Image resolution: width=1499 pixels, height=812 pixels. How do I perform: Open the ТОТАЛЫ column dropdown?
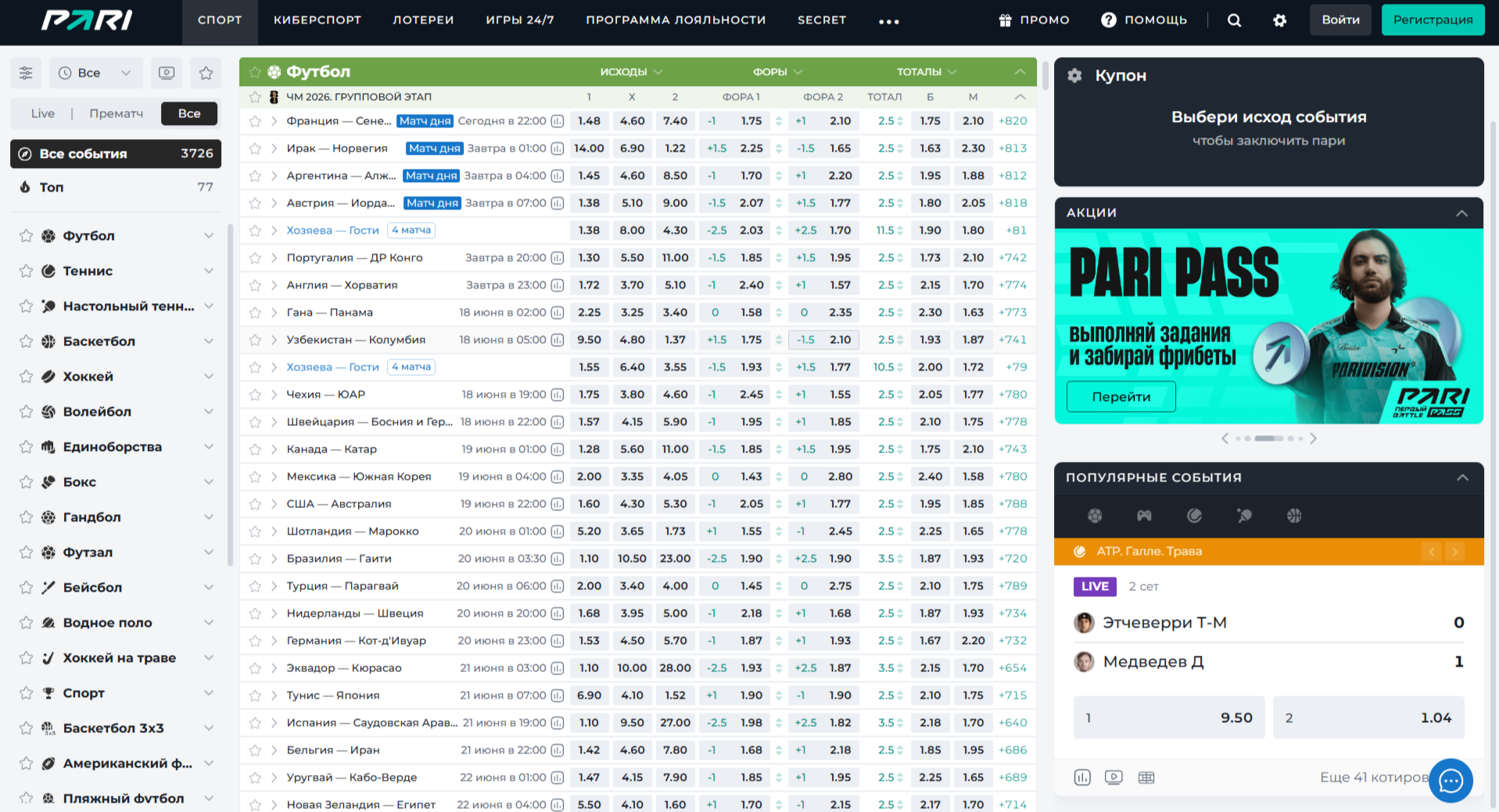[927, 72]
